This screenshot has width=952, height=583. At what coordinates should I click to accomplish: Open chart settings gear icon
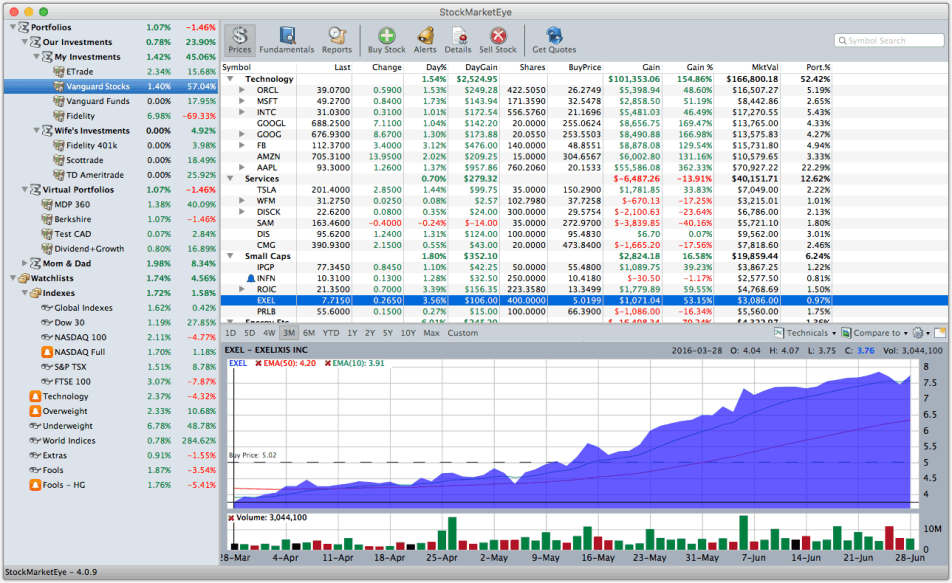tap(918, 333)
